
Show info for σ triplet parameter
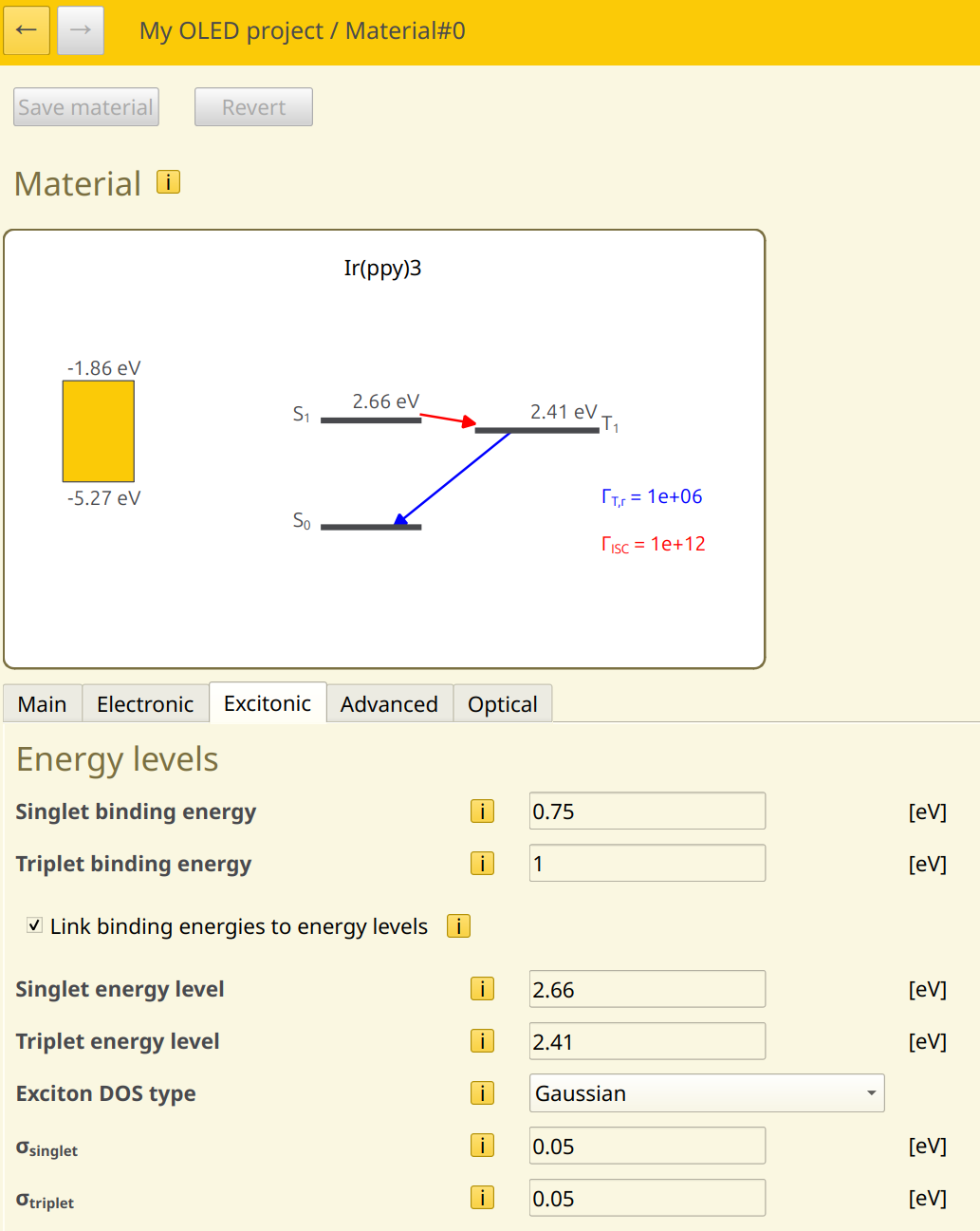[482, 1198]
